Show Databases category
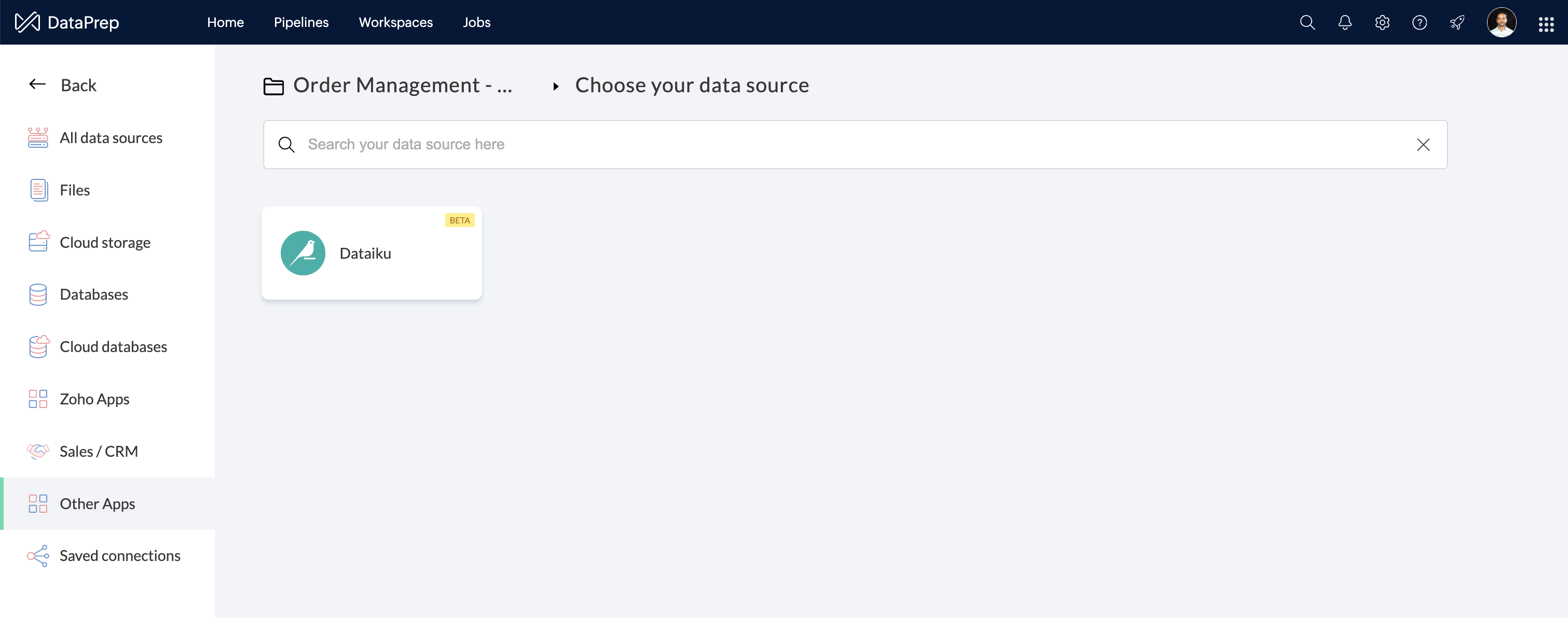Screen dimensions: 1568x618 pyautogui.click(x=94, y=294)
